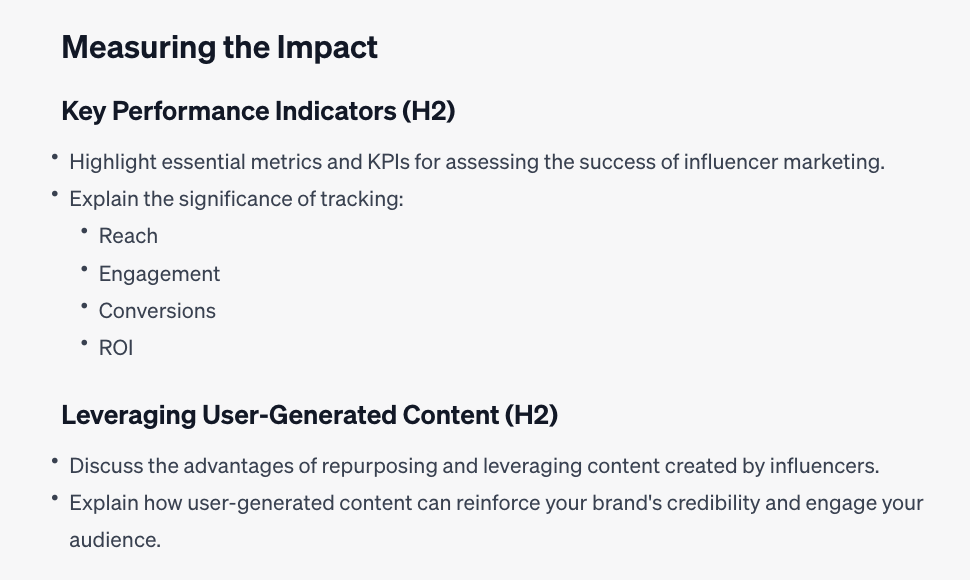
Task: Click the 'Highlight essential metrics and KPIs' sentence
Action: pos(477,162)
